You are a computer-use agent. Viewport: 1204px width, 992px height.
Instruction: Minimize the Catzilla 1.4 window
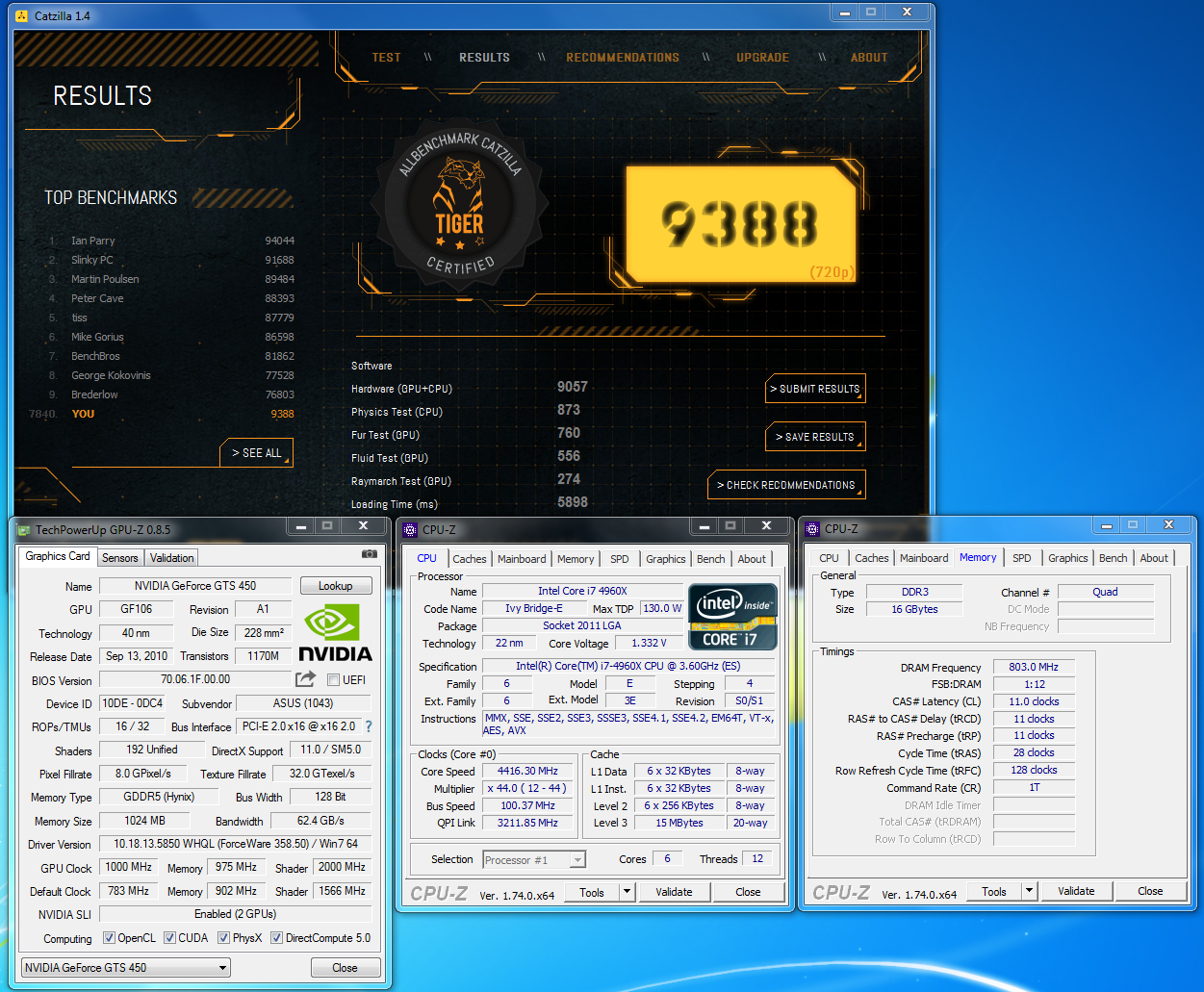click(845, 13)
